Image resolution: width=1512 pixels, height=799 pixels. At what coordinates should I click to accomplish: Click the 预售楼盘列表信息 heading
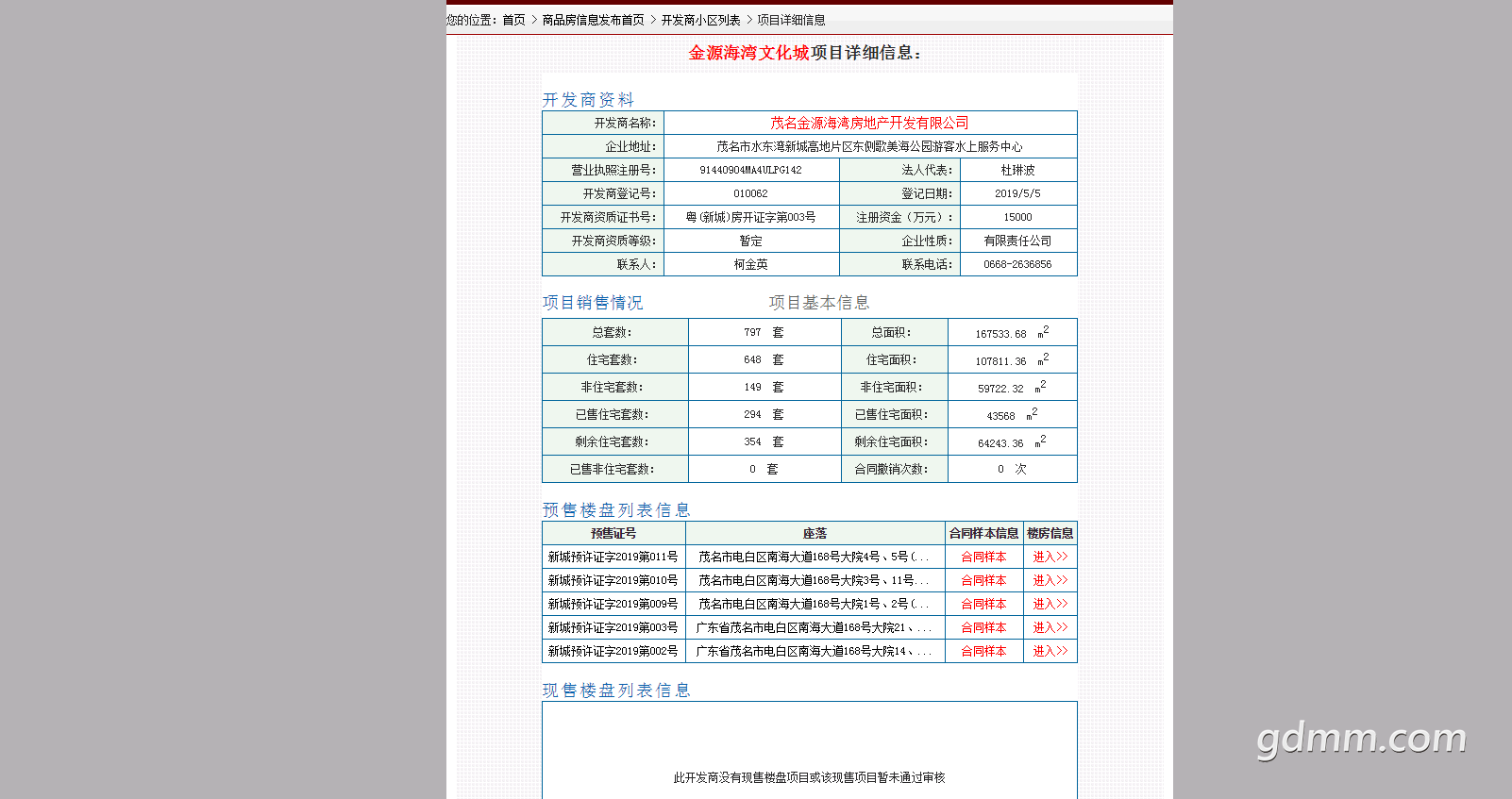pos(616,510)
